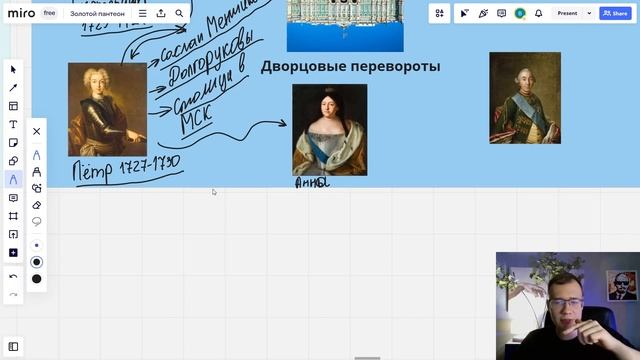Open the templates tool
This screenshot has height=360, width=640.
point(13,106)
